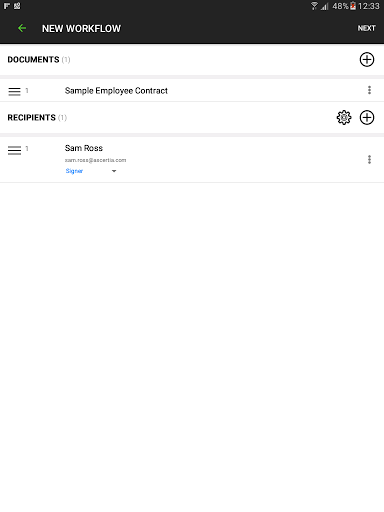Viewport: 384px width, 512px height.
Task: Open Sample Employee Contract overflow menu
Action: click(x=369, y=90)
